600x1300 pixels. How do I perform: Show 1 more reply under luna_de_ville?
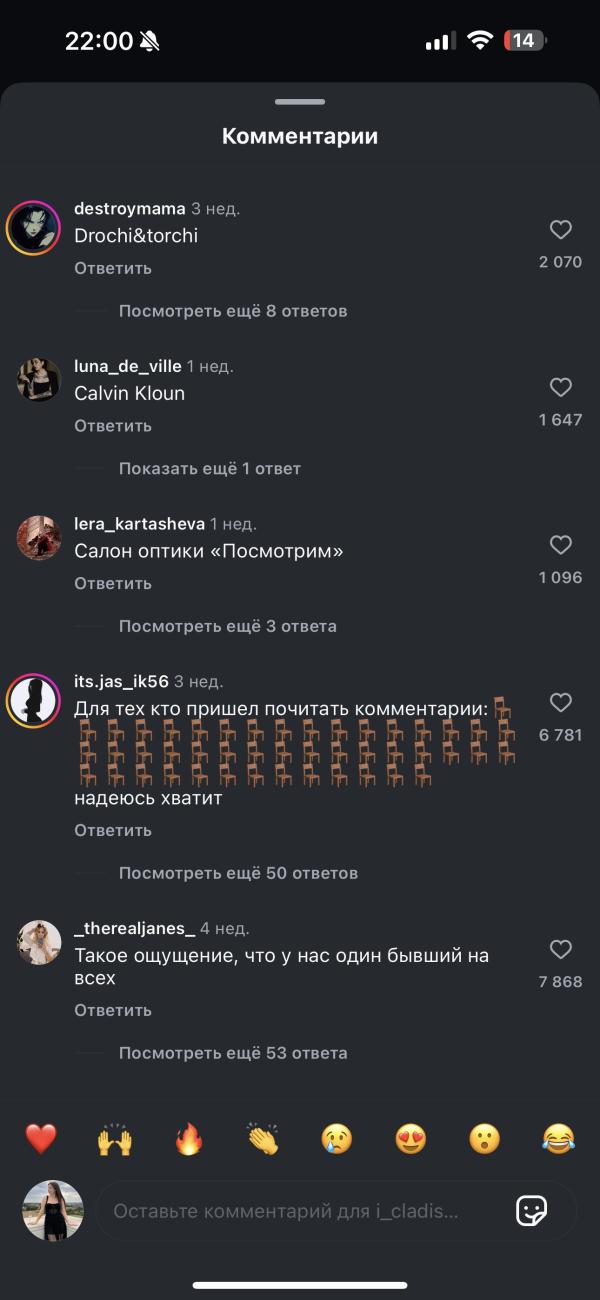tap(209, 468)
